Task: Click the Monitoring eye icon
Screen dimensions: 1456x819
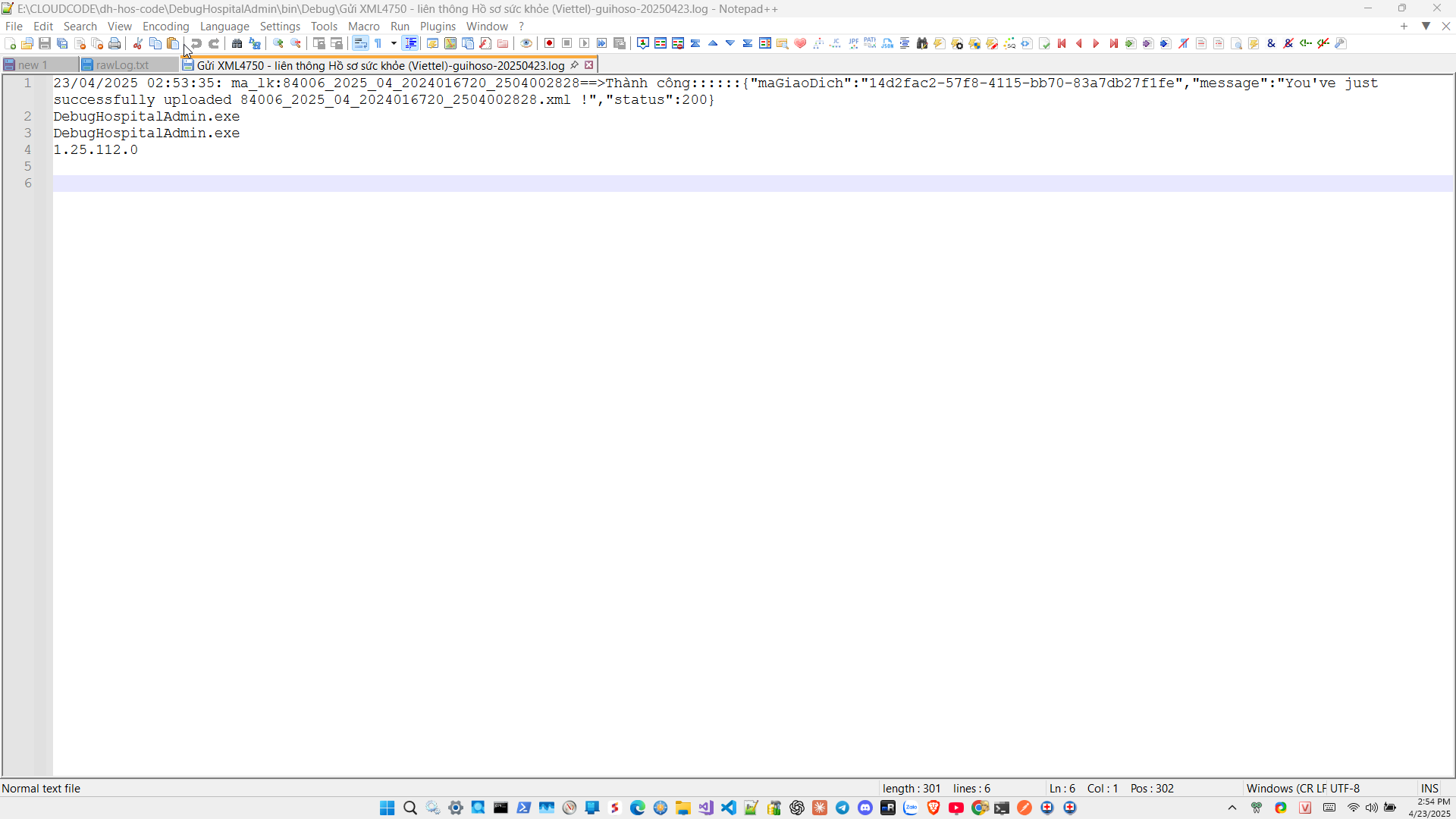Action: pyautogui.click(x=526, y=44)
